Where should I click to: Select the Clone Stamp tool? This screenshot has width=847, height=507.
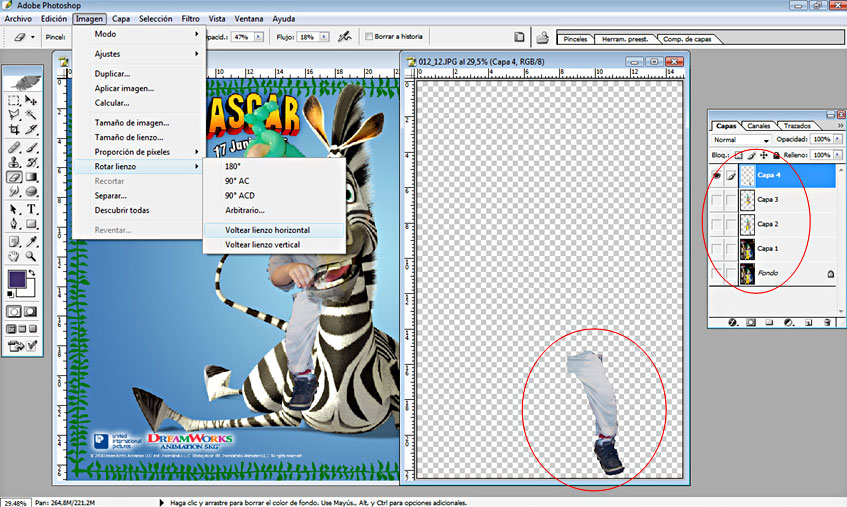coord(14,162)
